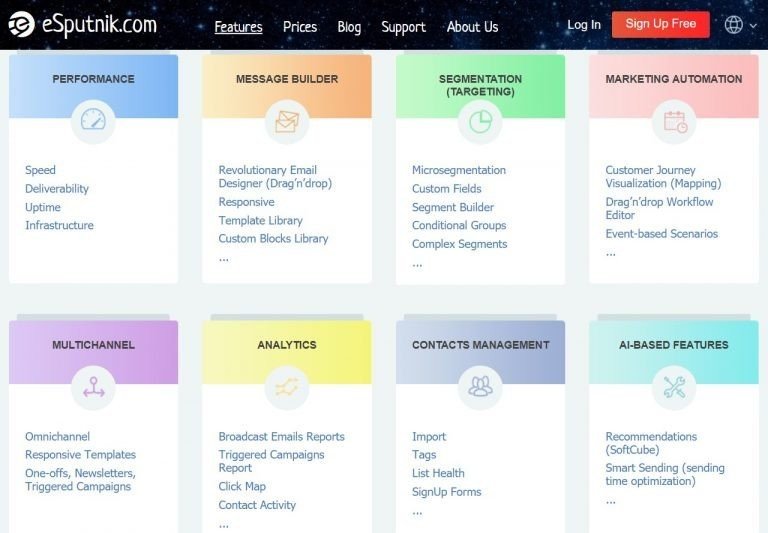768x533 pixels.
Task: Open the Click Map link
Action: click(242, 486)
